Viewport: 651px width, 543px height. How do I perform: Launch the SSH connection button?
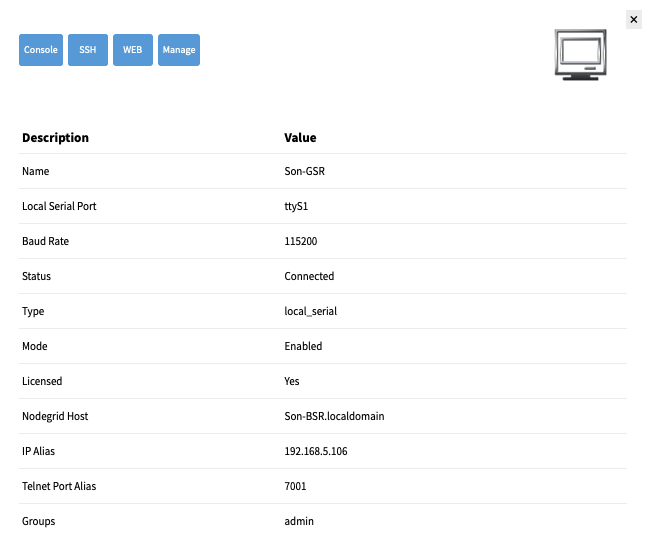88,50
